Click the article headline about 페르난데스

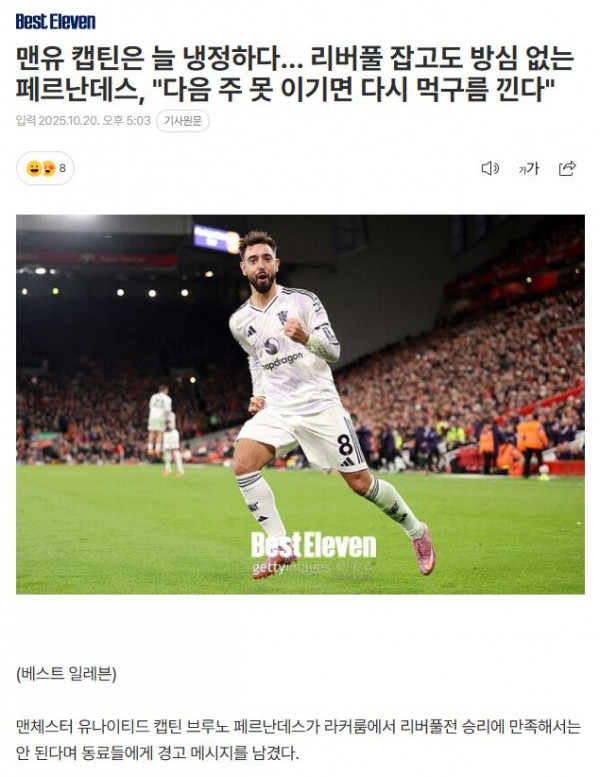(295, 74)
